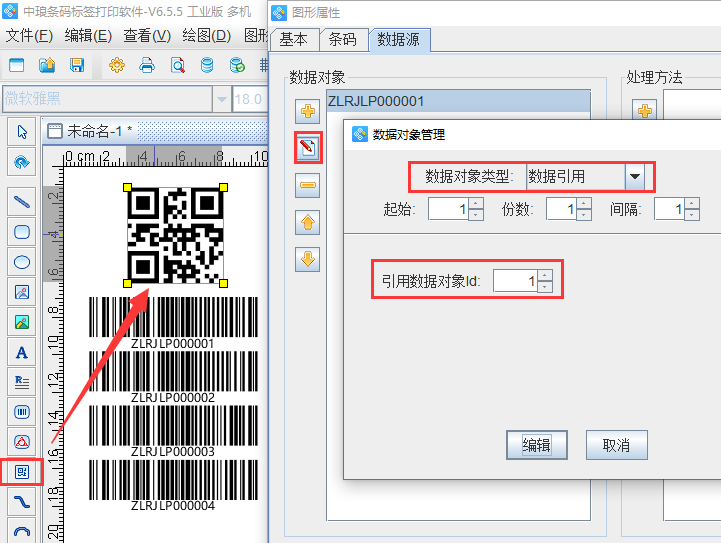
Task: Select the rounded rectangle tool
Action: point(22,232)
